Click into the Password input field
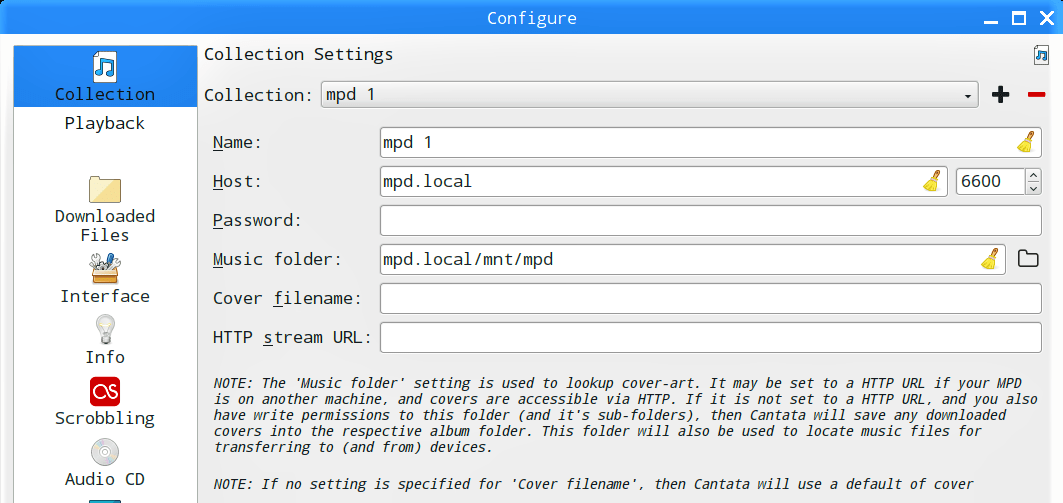 [x=710, y=220]
